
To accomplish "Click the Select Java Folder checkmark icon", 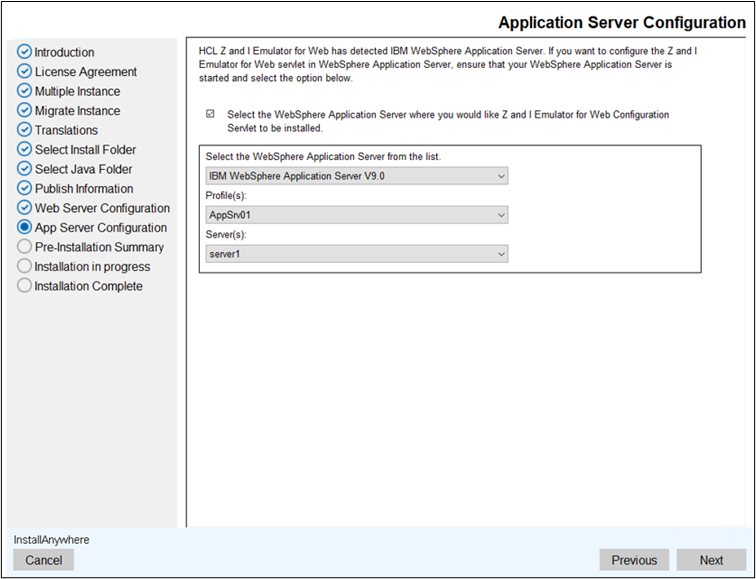I will click(x=25, y=169).
